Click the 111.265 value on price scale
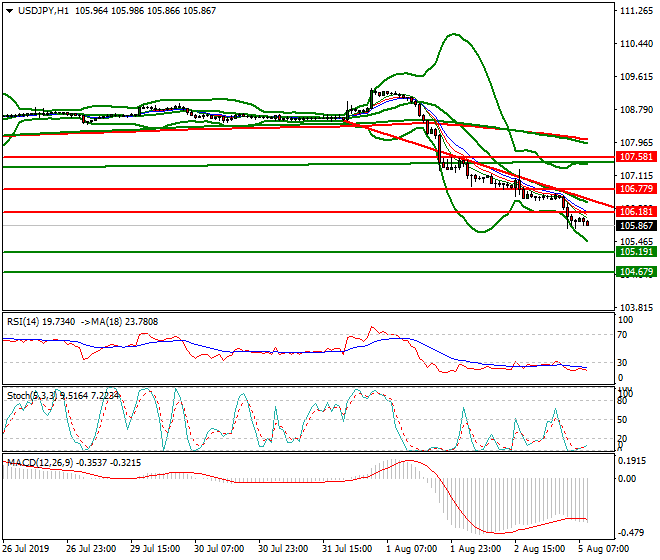660x560 pixels. (636, 12)
